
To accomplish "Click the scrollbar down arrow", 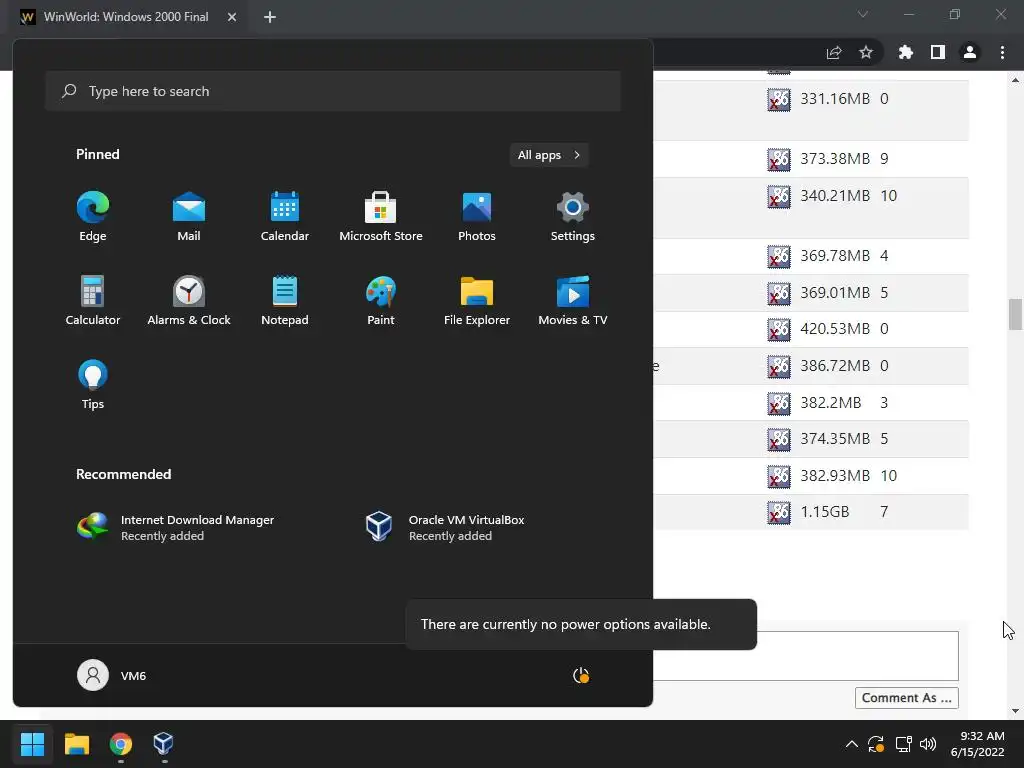I will point(1015,711).
